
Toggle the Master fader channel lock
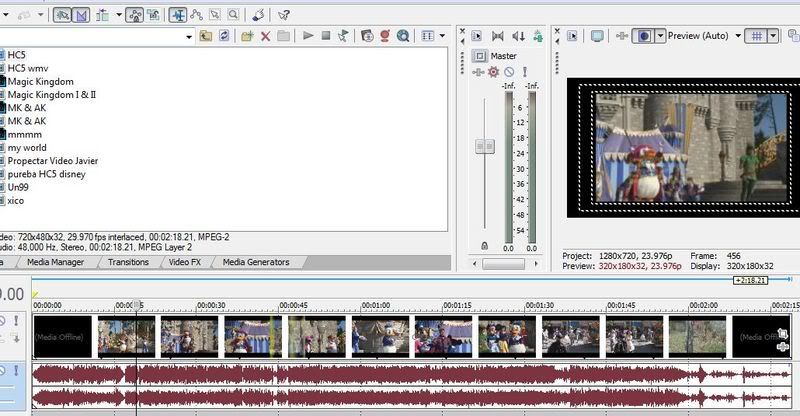click(x=485, y=246)
